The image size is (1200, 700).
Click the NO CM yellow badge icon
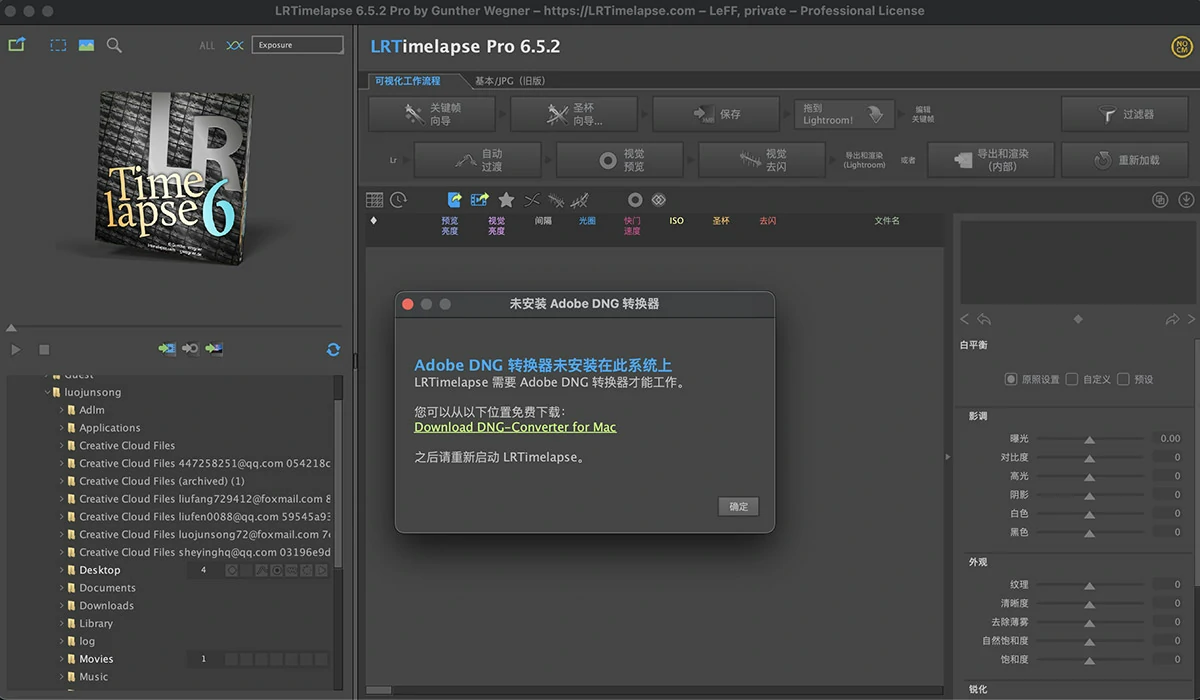(x=1182, y=47)
